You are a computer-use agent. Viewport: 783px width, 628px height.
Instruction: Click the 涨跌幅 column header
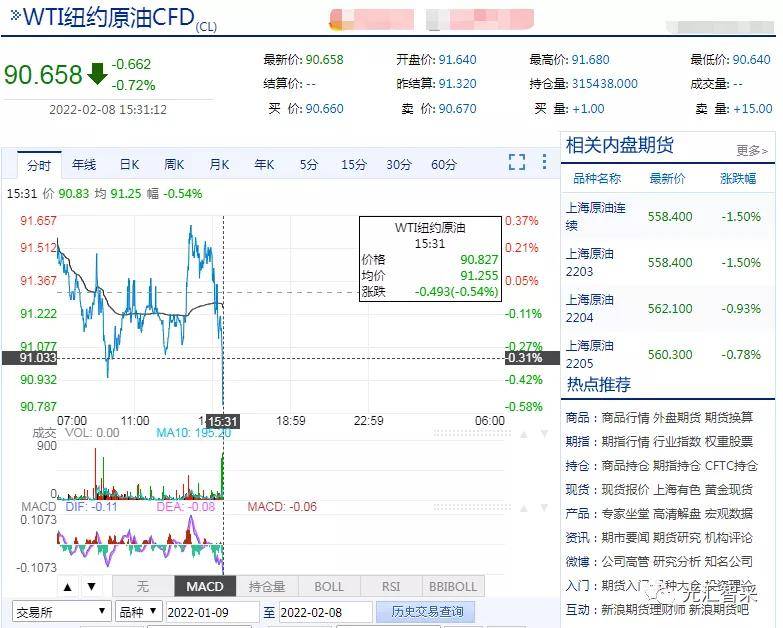[x=738, y=178]
